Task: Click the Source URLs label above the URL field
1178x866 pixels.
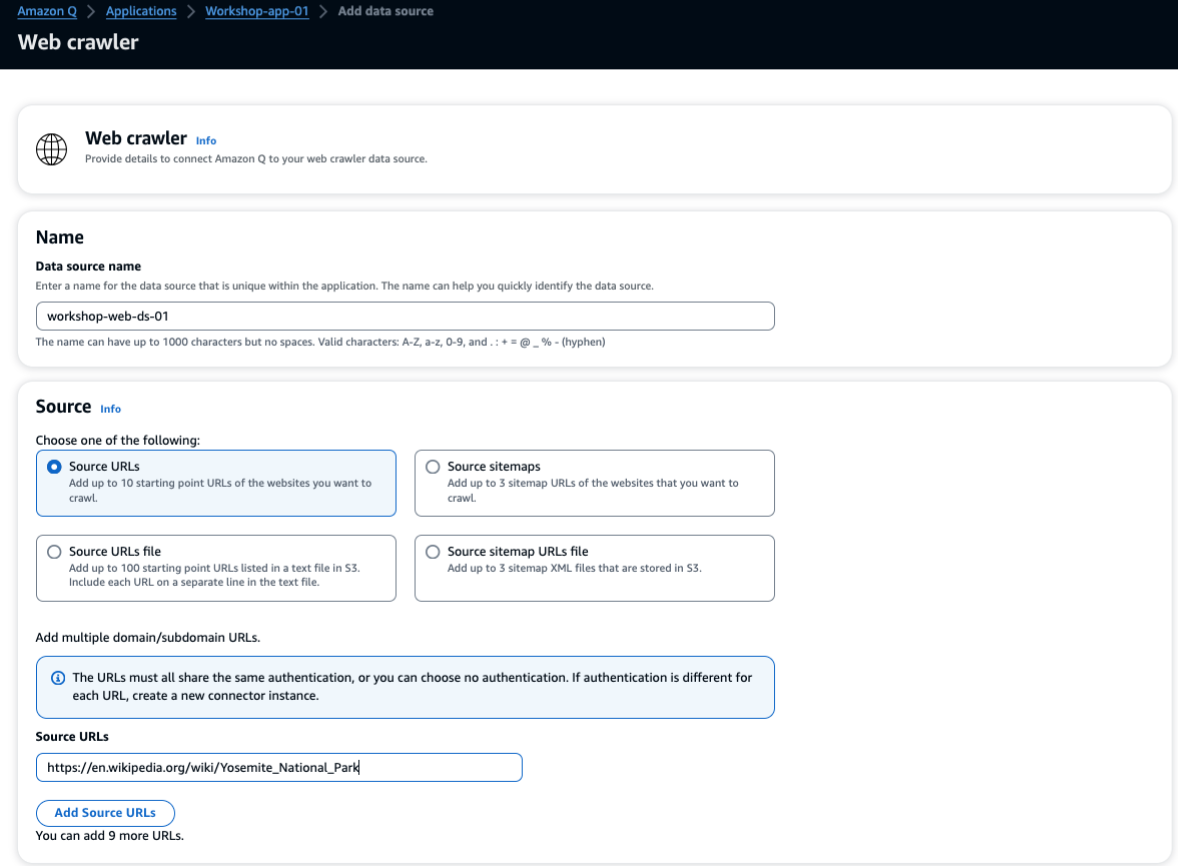Action: [72, 736]
